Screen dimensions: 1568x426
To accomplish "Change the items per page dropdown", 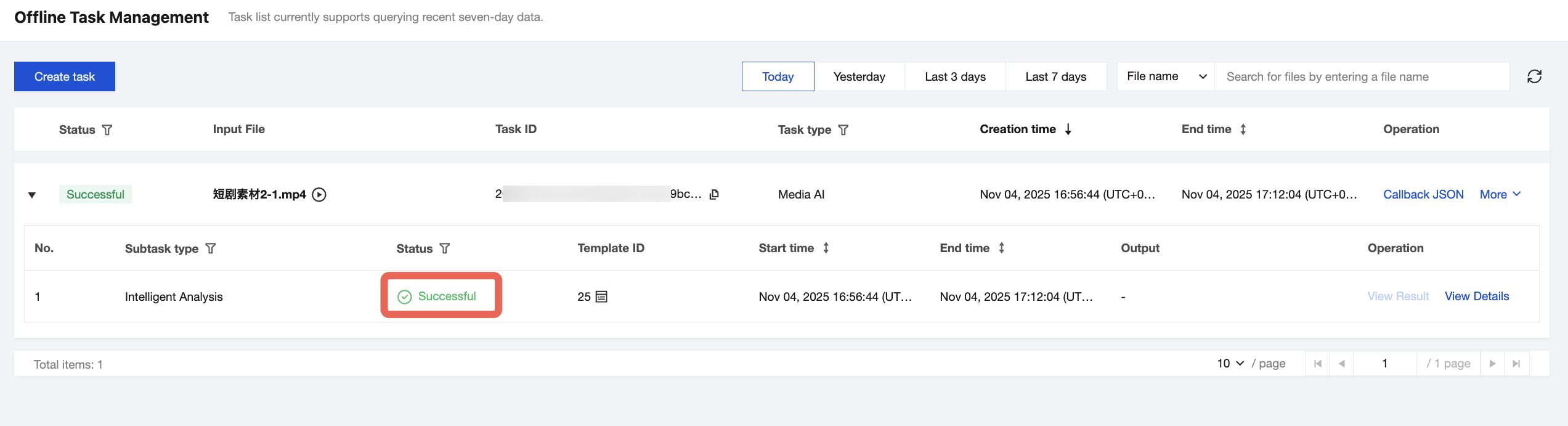I will [x=1230, y=364].
